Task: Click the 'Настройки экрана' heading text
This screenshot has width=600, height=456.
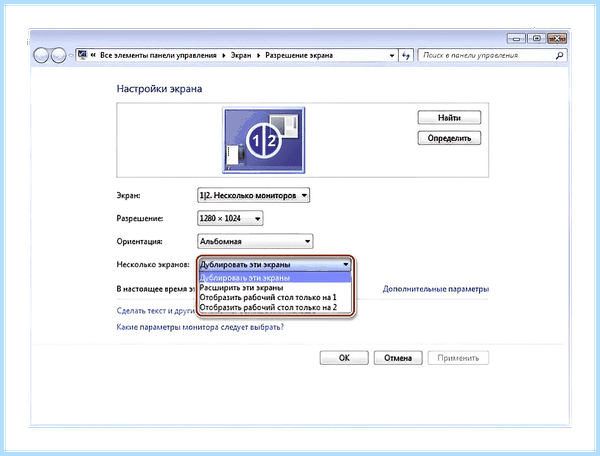Action: [159, 89]
